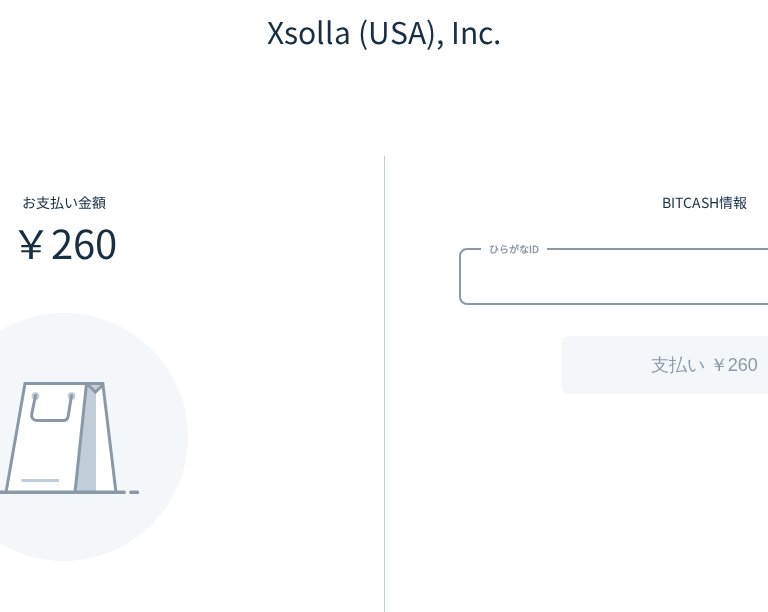768x612 pixels.
Task: Click the yen symbol in the large total
Action: pyautogui.click(x=31, y=245)
